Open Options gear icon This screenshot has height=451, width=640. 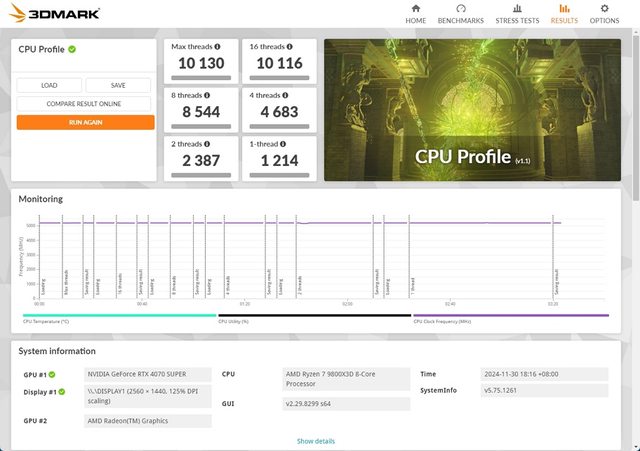point(604,9)
